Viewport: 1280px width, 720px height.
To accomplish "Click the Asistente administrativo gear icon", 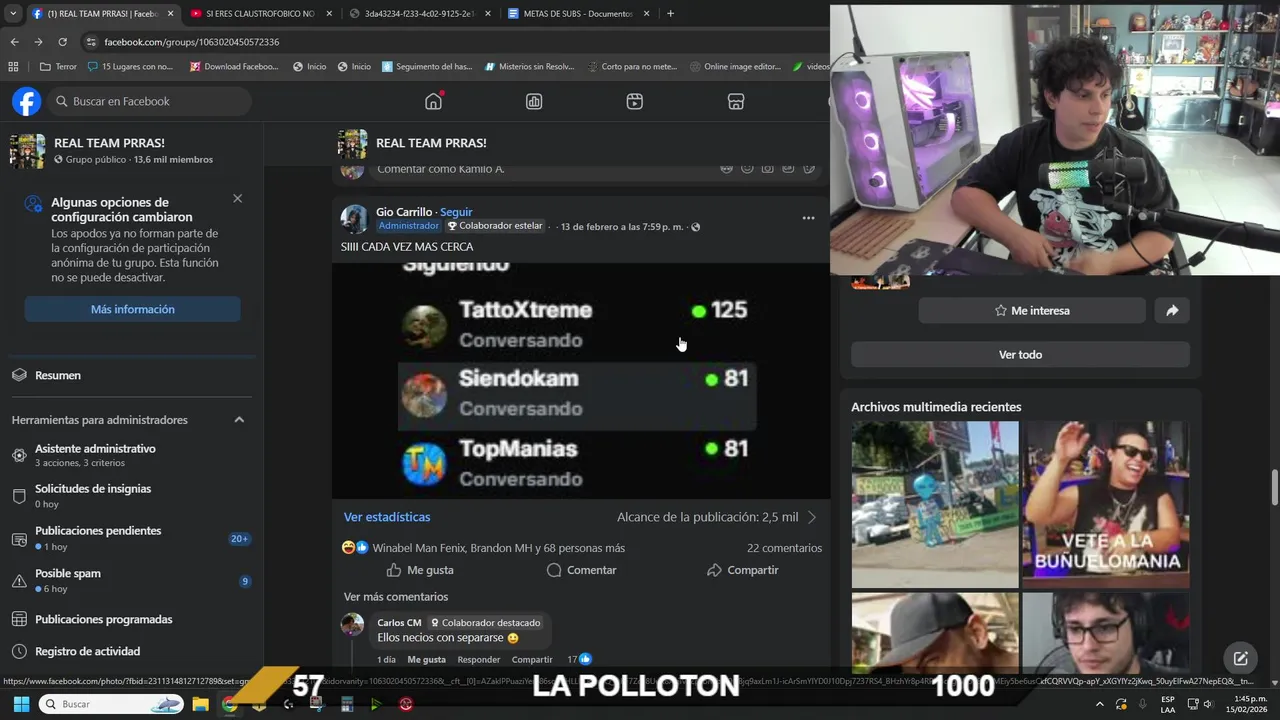I will click(x=19, y=455).
